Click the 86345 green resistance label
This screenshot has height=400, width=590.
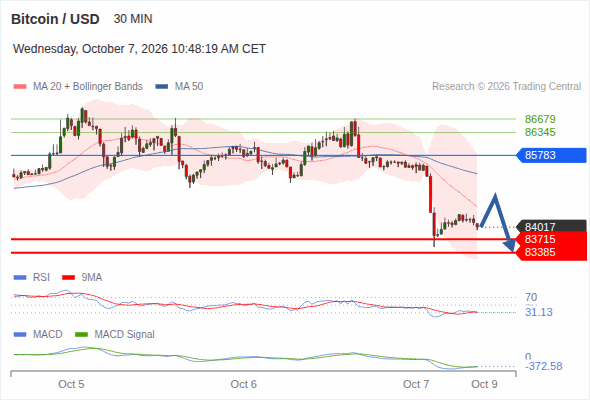540,132
